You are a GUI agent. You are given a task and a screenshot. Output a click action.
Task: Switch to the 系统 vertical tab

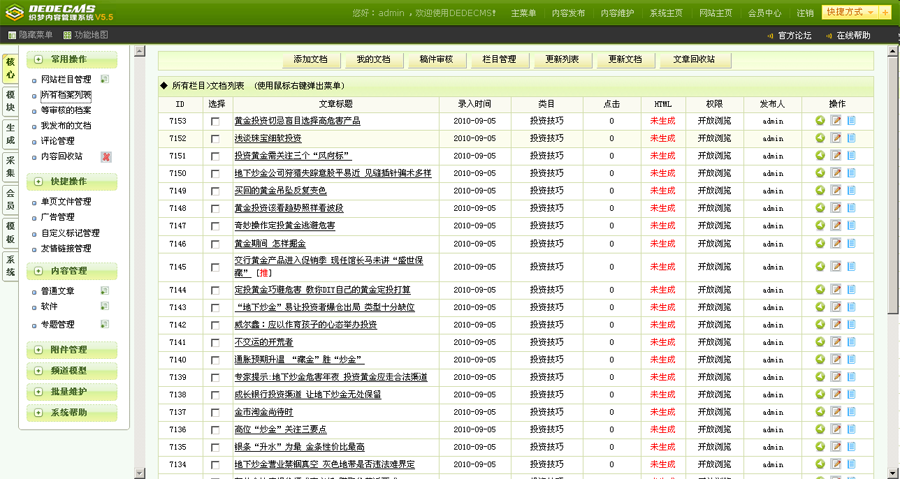coord(10,266)
